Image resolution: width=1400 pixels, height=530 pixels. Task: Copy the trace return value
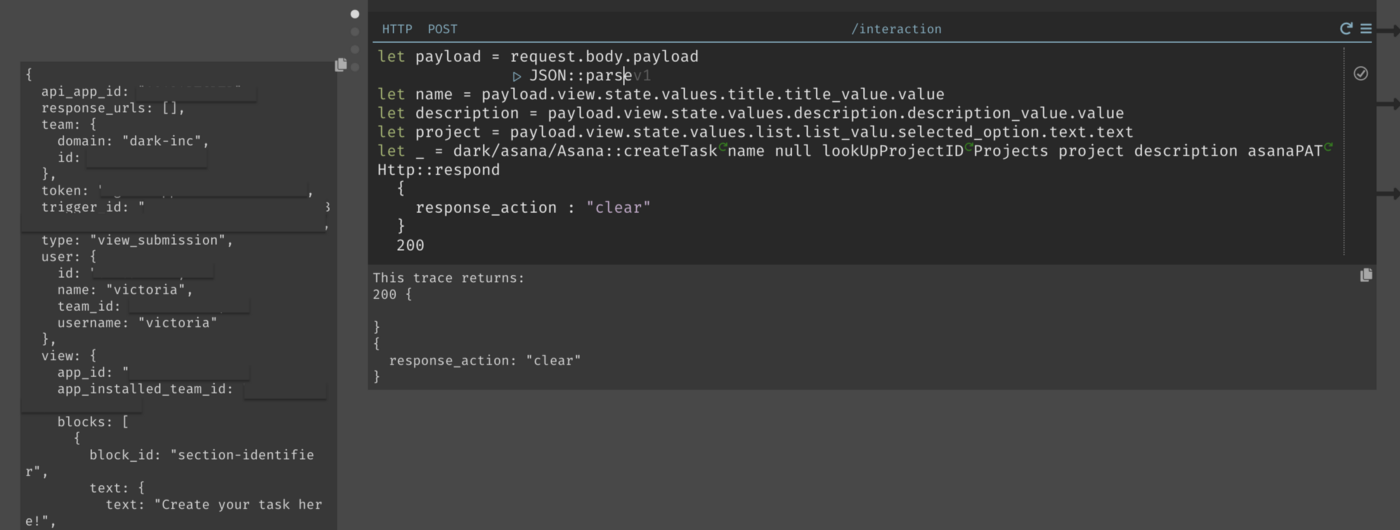tap(1366, 275)
